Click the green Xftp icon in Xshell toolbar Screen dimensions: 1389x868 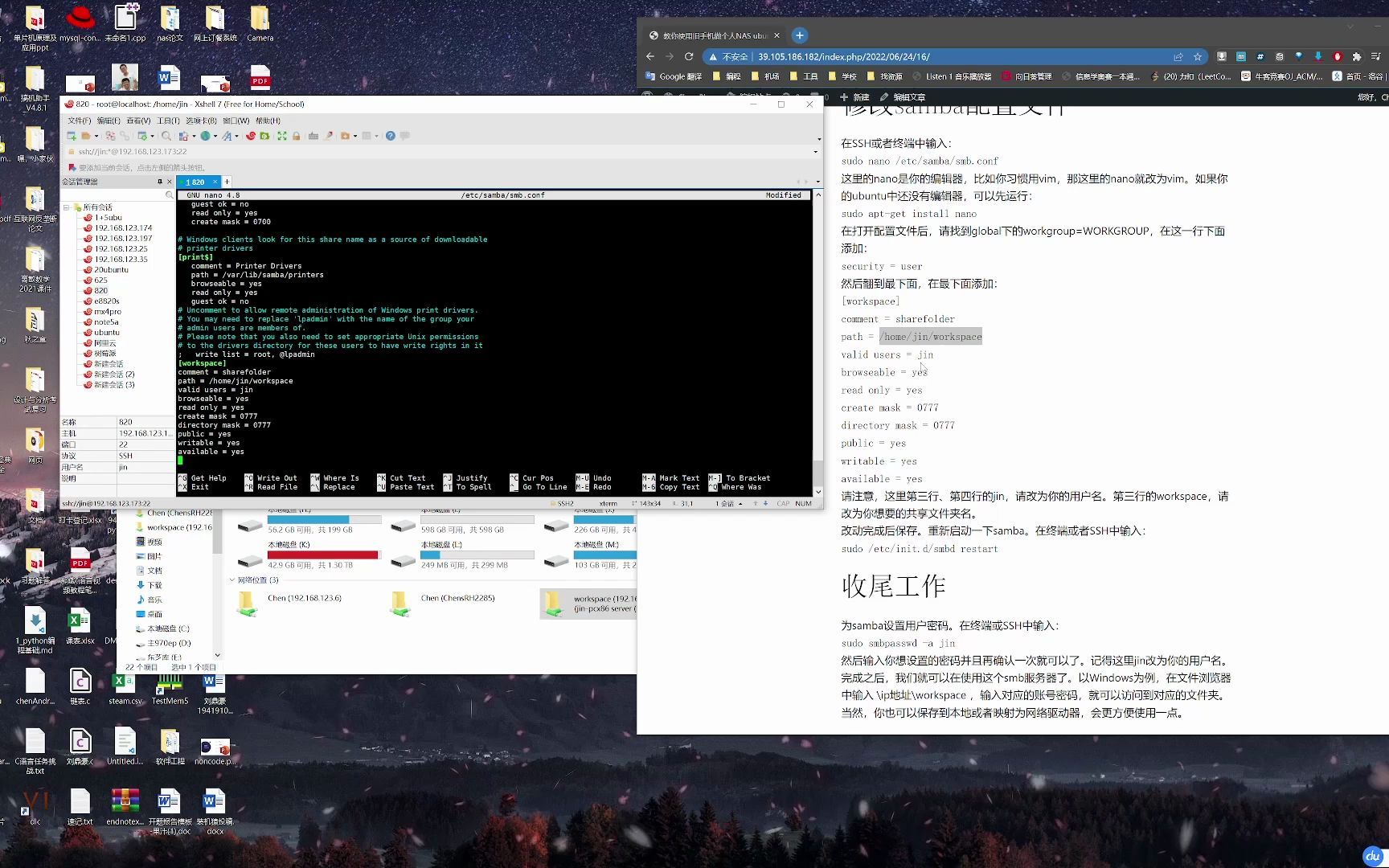[x=264, y=136]
